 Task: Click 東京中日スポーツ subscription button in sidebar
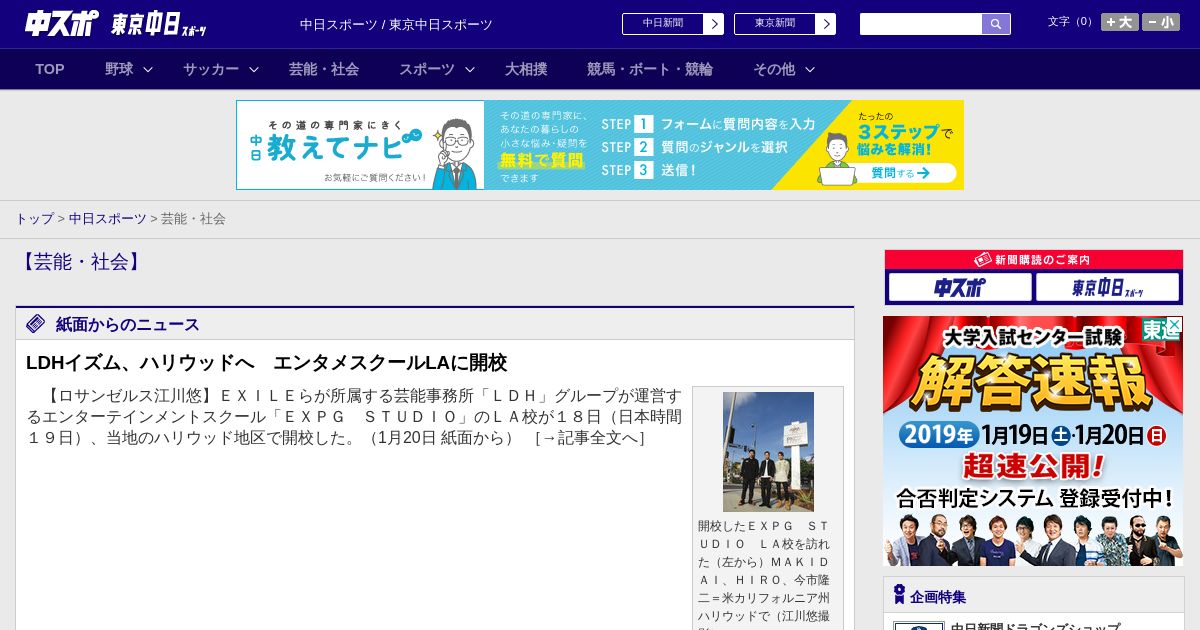pos(1108,288)
